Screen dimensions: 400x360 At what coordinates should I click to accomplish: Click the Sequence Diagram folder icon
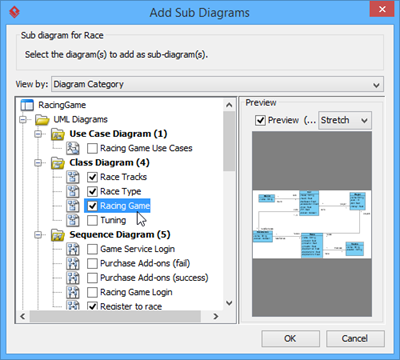[58, 235]
